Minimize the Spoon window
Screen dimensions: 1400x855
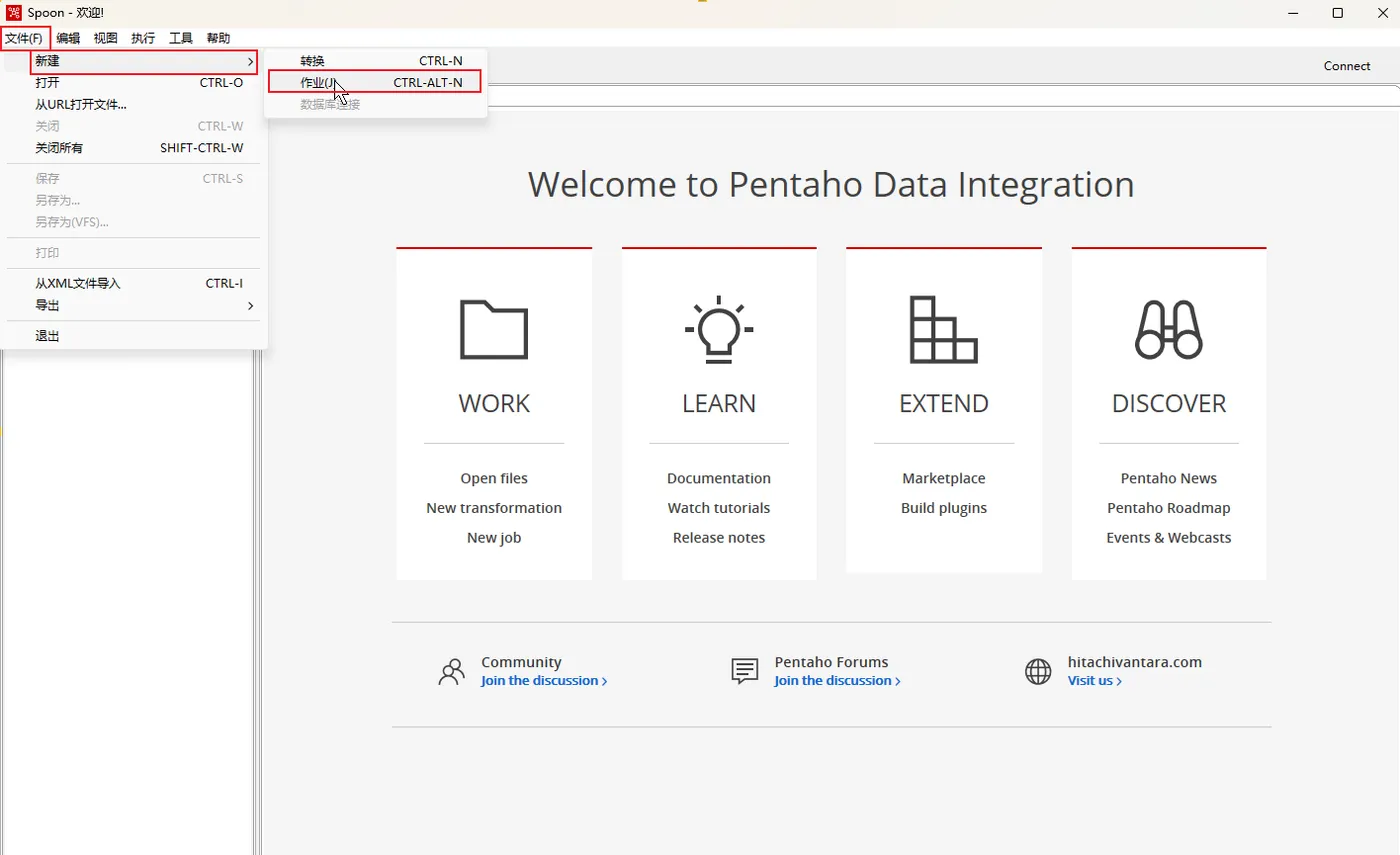[x=1294, y=13]
